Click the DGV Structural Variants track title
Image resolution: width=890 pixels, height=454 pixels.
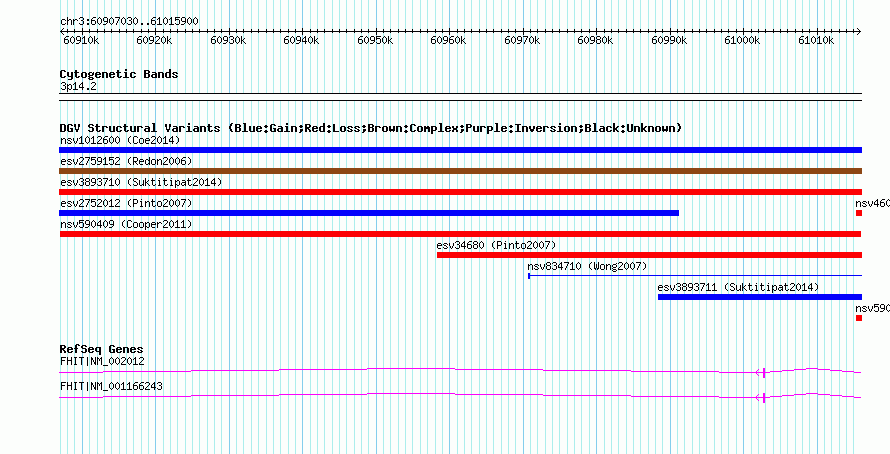(371, 128)
